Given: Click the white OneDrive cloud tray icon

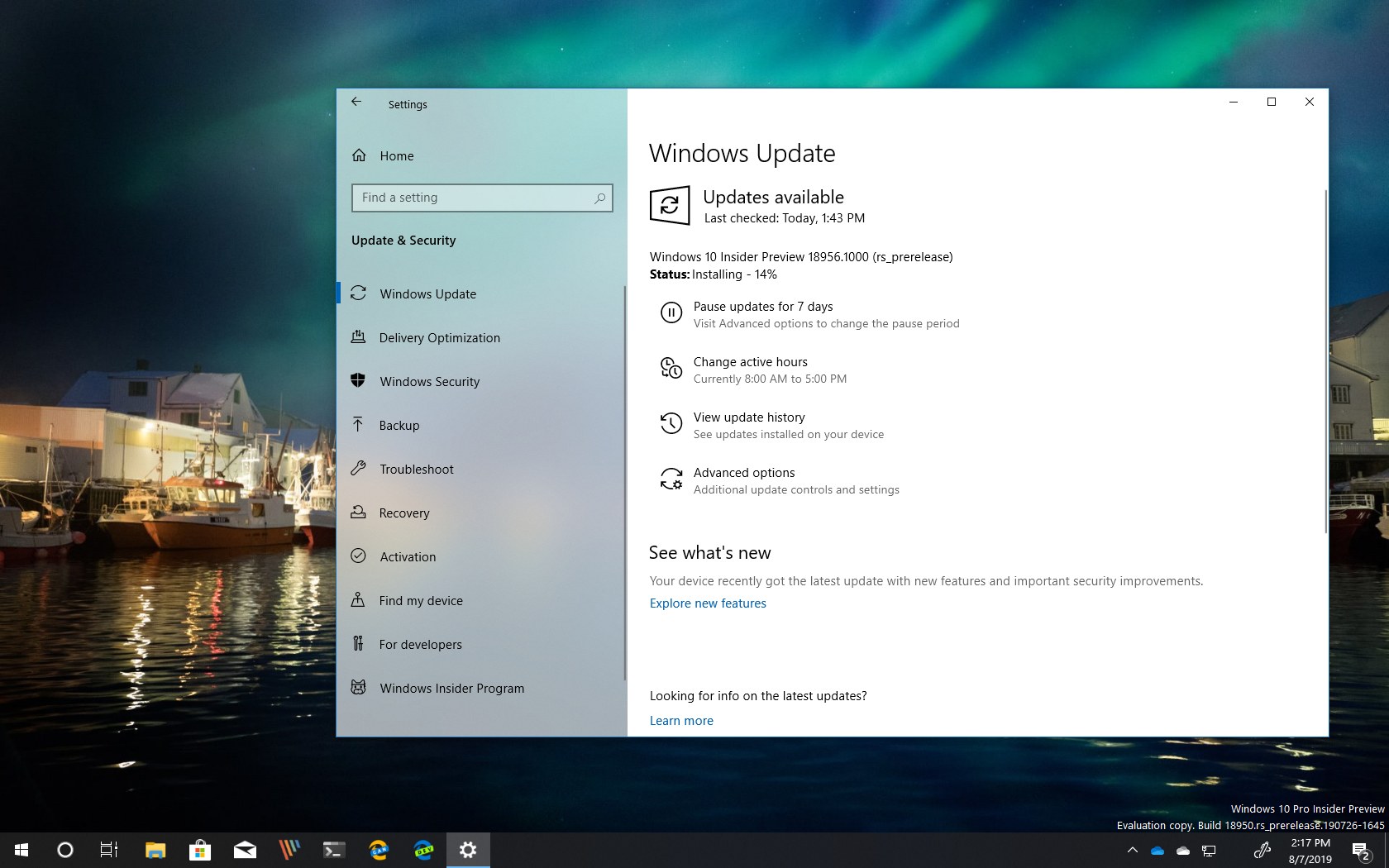Looking at the screenshot, I should click(1183, 851).
